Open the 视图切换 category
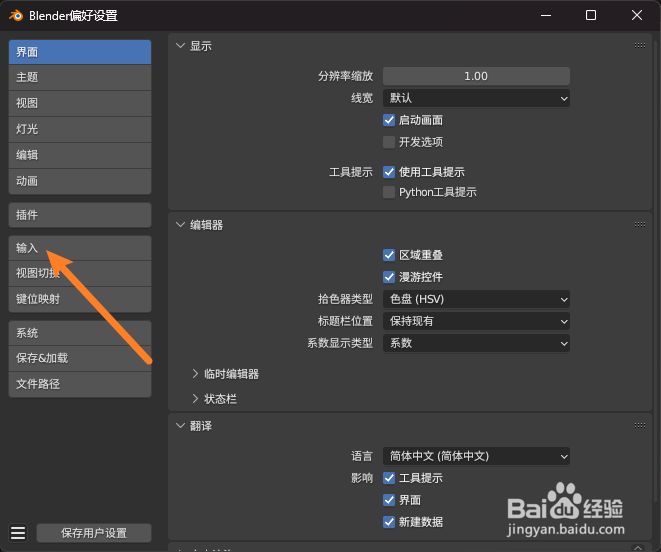This screenshot has height=552, width=661. click(80, 274)
